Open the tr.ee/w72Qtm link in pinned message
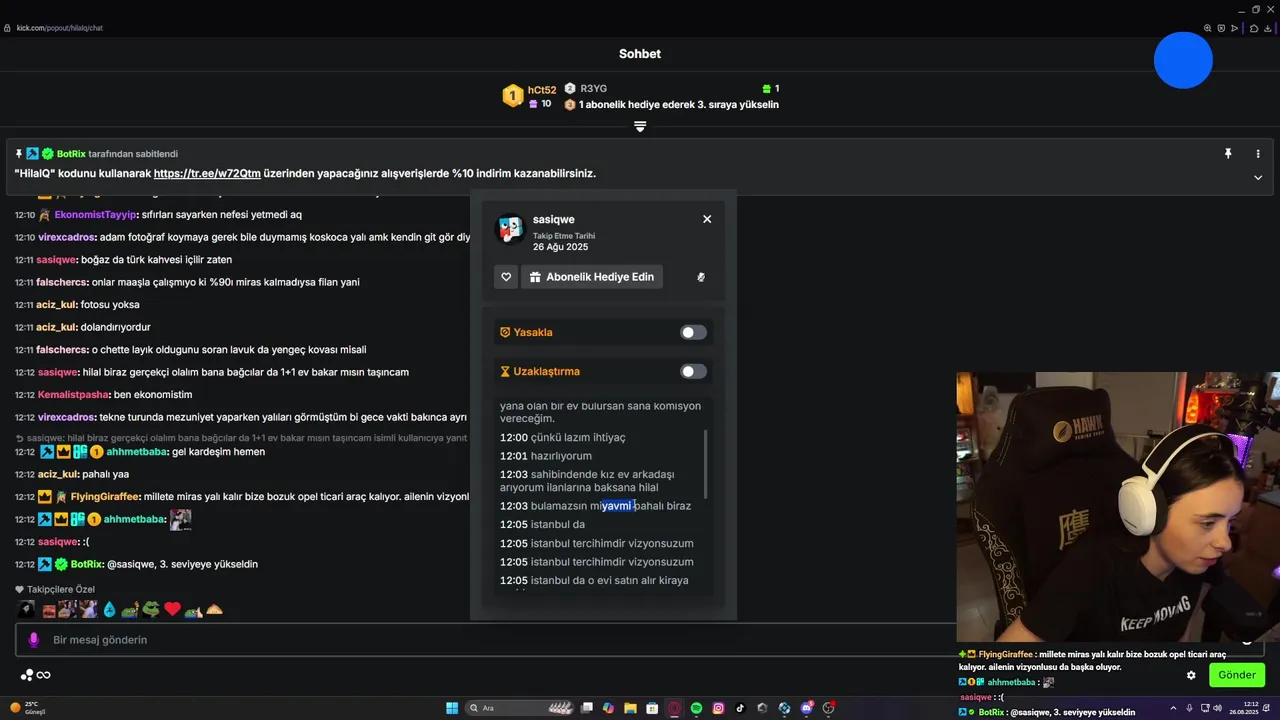 pyautogui.click(x=207, y=173)
